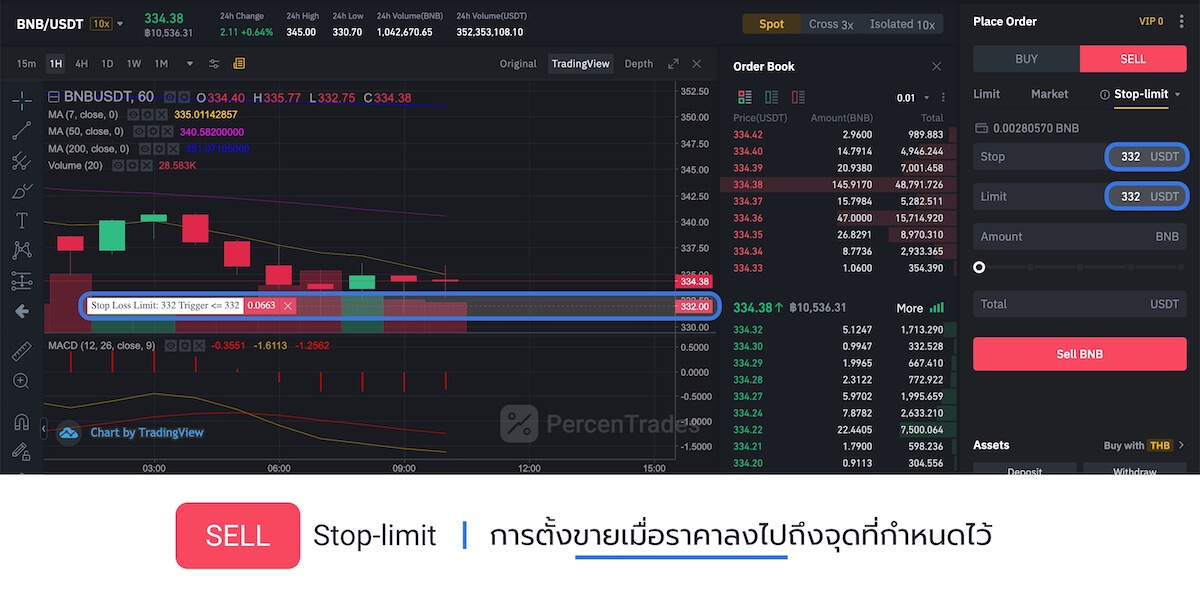The height and width of the screenshot is (597, 1200).
Task: Select the trend line drawing tool
Action: tap(21, 130)
